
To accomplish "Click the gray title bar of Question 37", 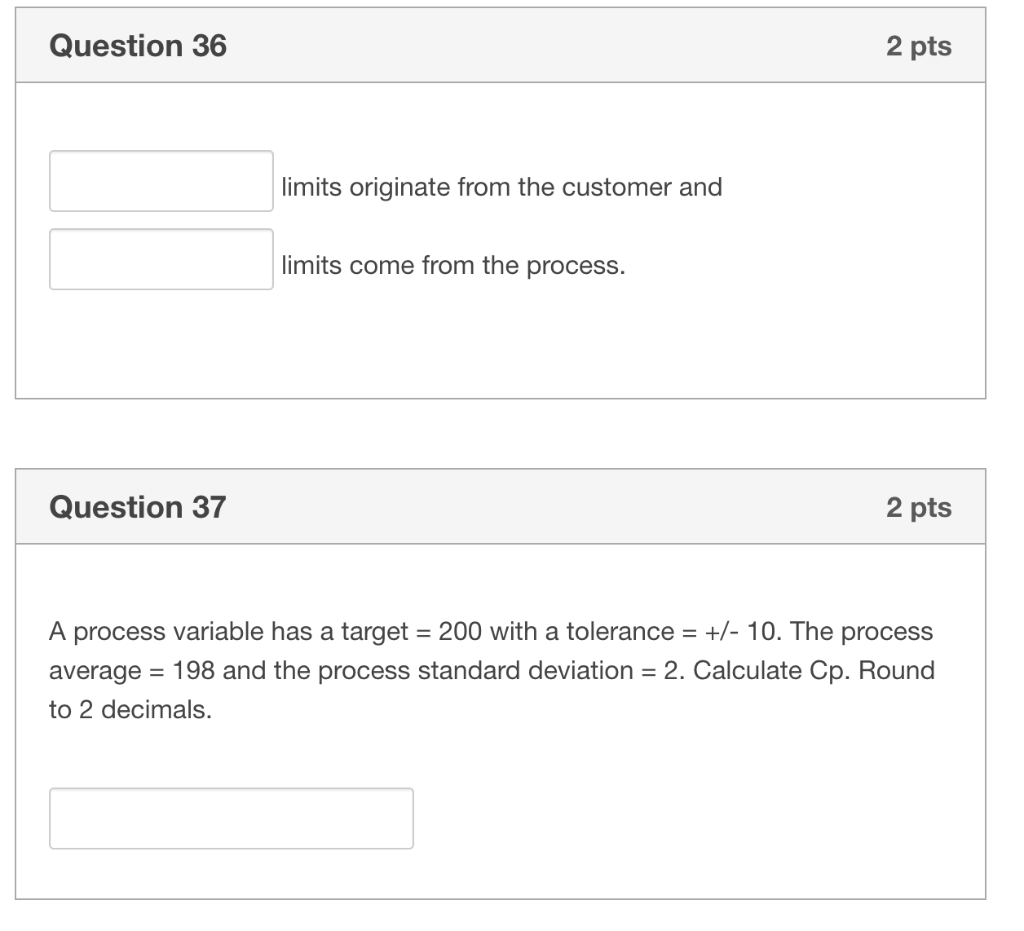I will 500,507.
